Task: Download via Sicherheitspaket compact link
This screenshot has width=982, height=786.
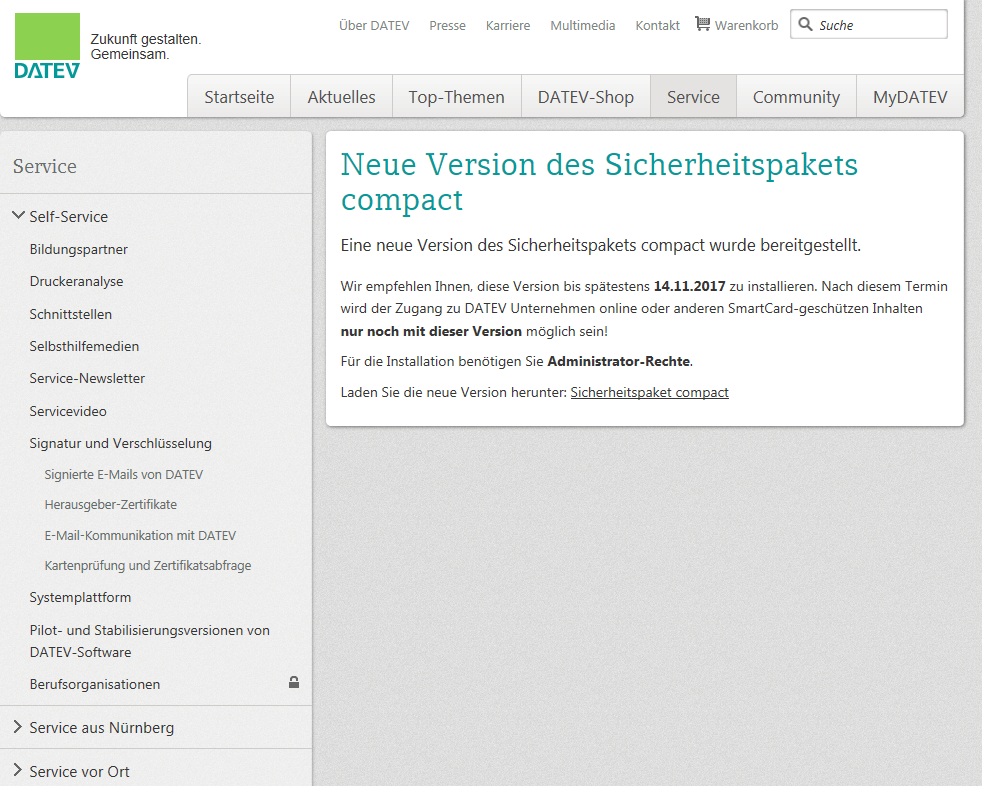Action: click(x=649, y=393)
